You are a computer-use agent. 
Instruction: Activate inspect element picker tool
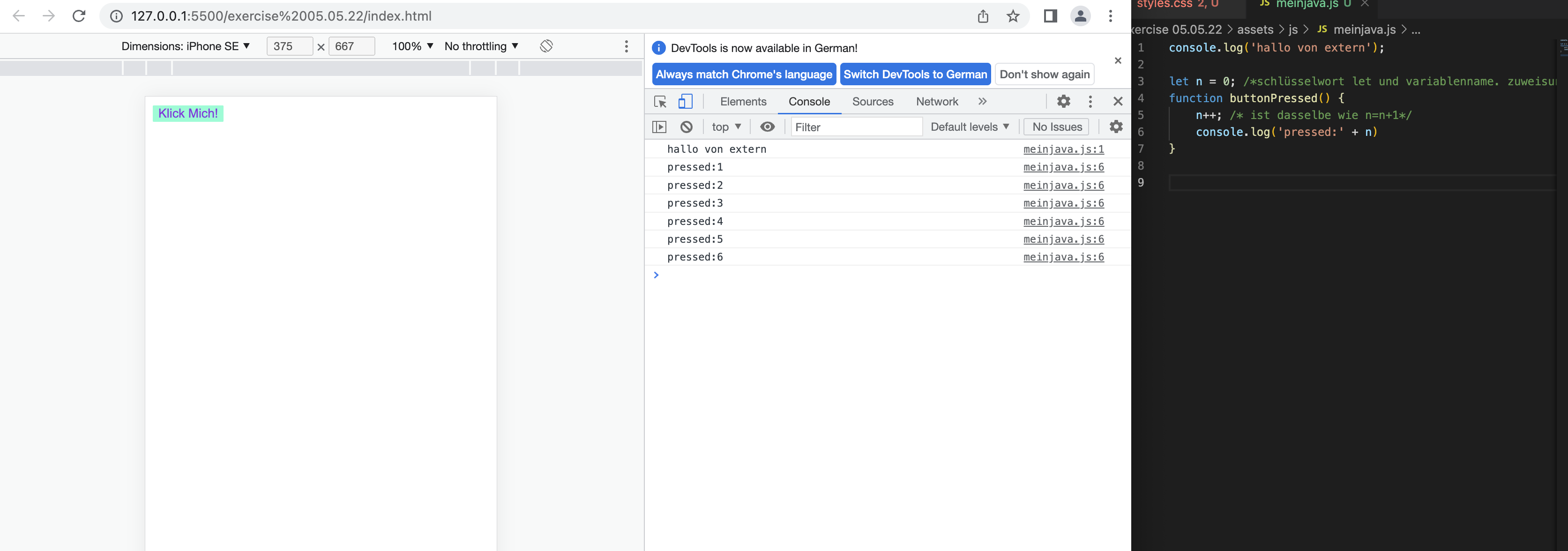(x=660, y=102)
